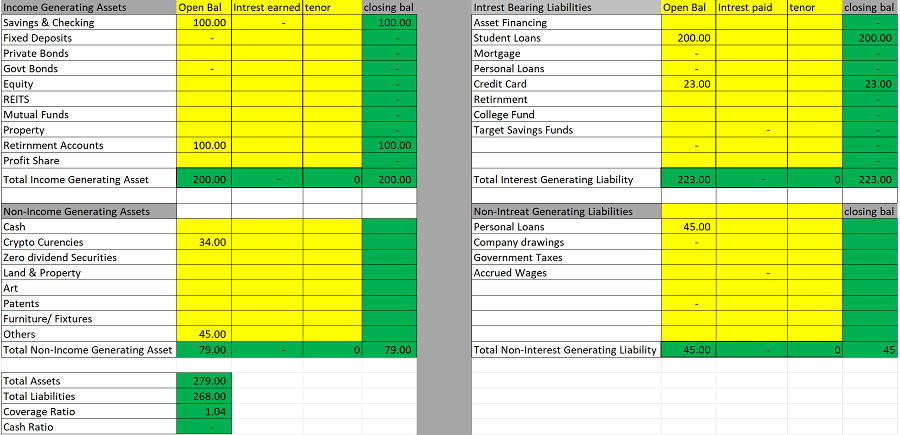Select the Intrest earned column header
This screenshot has width=900, height=435.
(x=266, y=7)
